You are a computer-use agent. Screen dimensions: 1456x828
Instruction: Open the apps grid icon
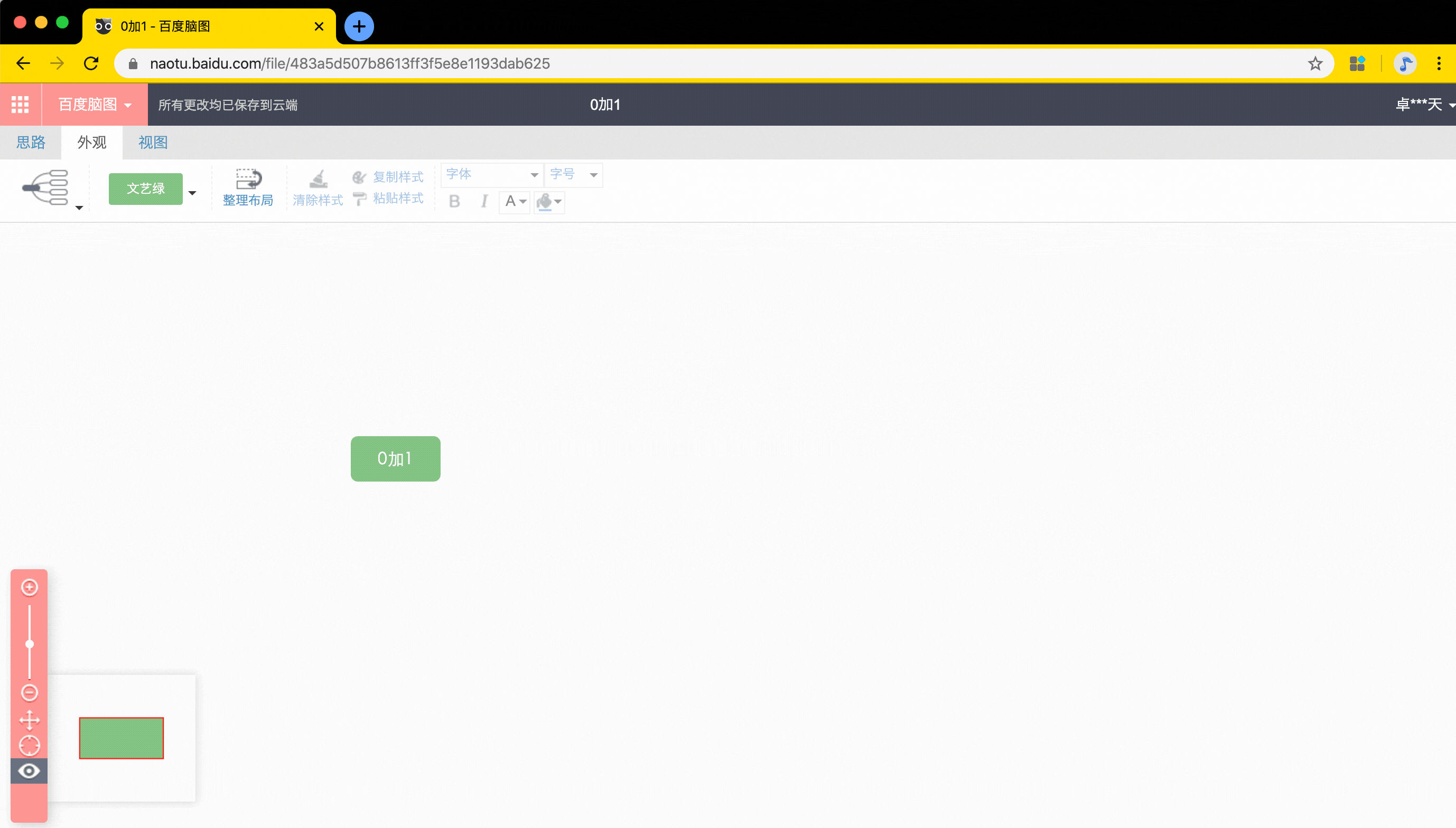pyautogui.click(x=21, y=105)
